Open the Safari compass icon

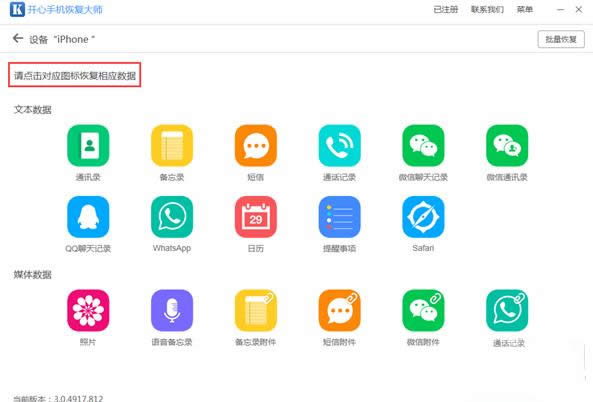coord(423,217)
